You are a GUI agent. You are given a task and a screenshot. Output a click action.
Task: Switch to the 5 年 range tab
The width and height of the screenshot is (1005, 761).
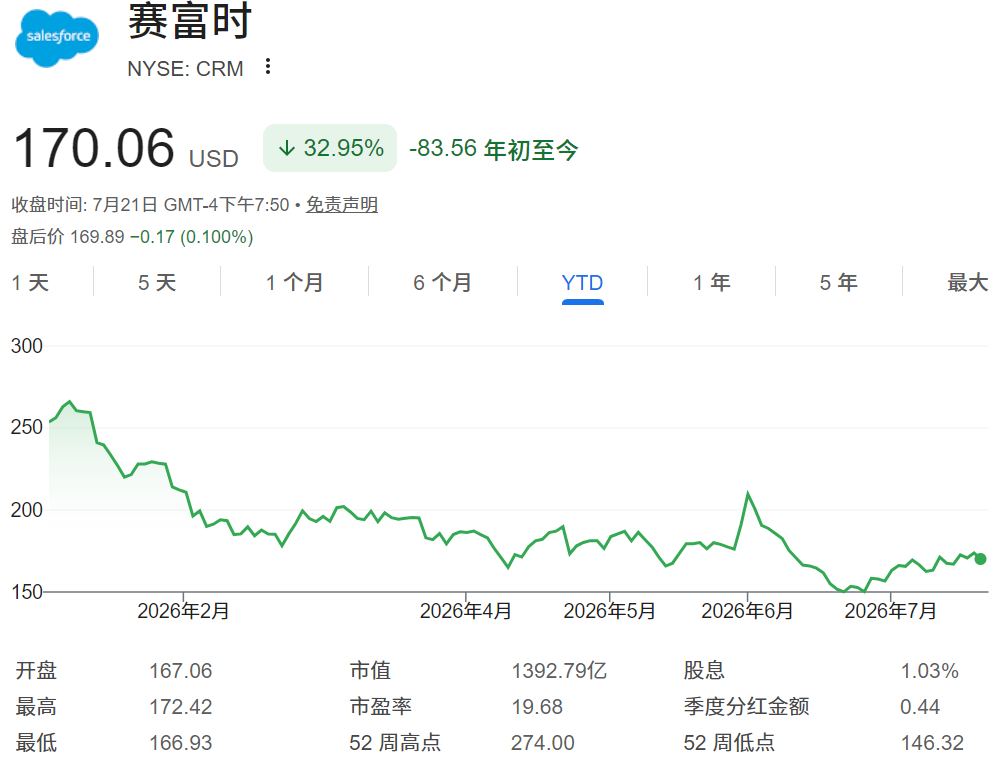(838, 282)
